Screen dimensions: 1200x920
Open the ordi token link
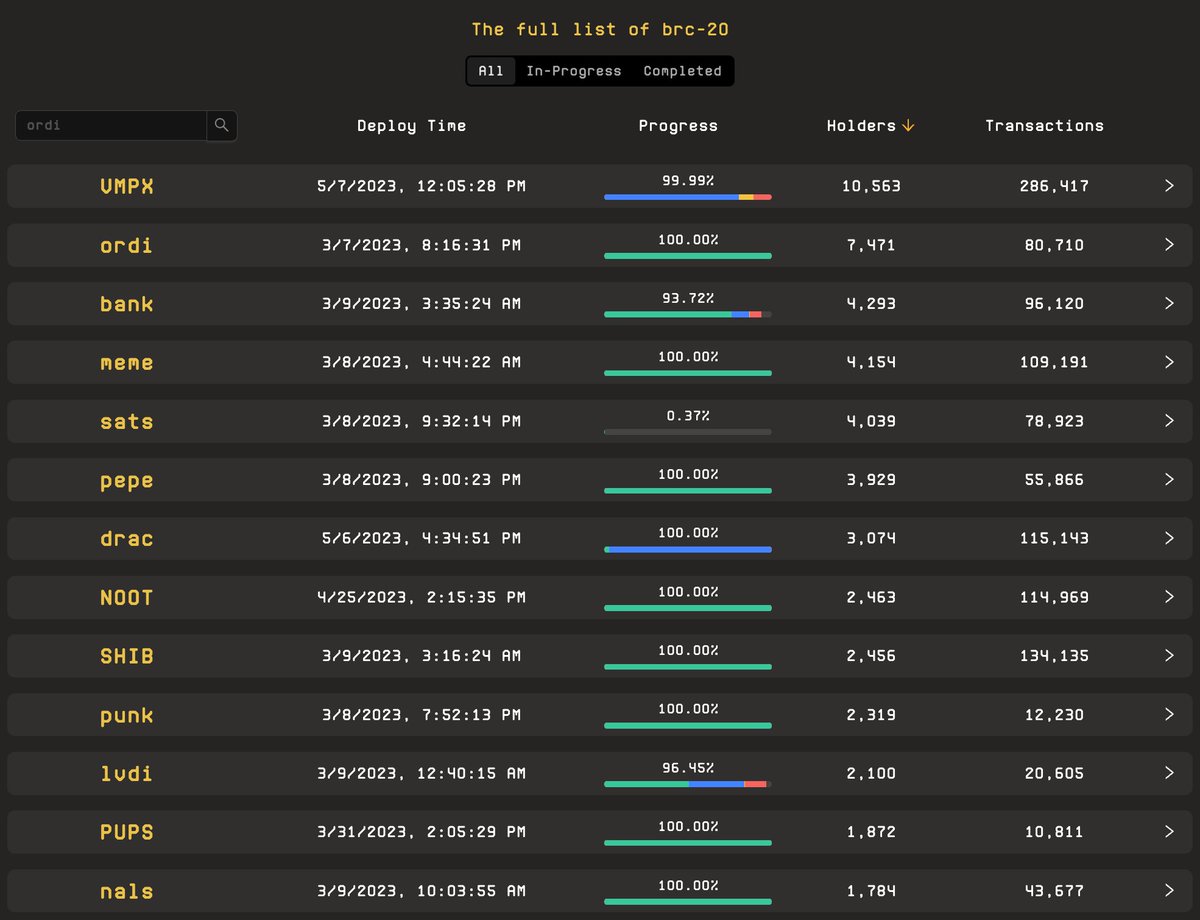[x=127, y=245]
